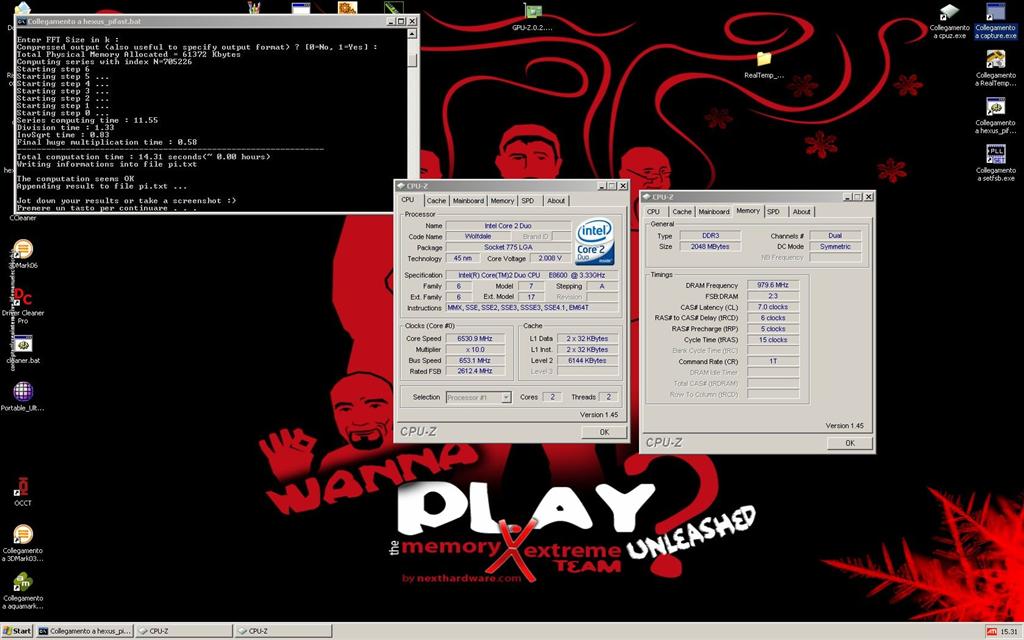The width and height of the screenshot is (1024, 640).
Task: Click the Command Rate 1T field
Action: [773, 361]
